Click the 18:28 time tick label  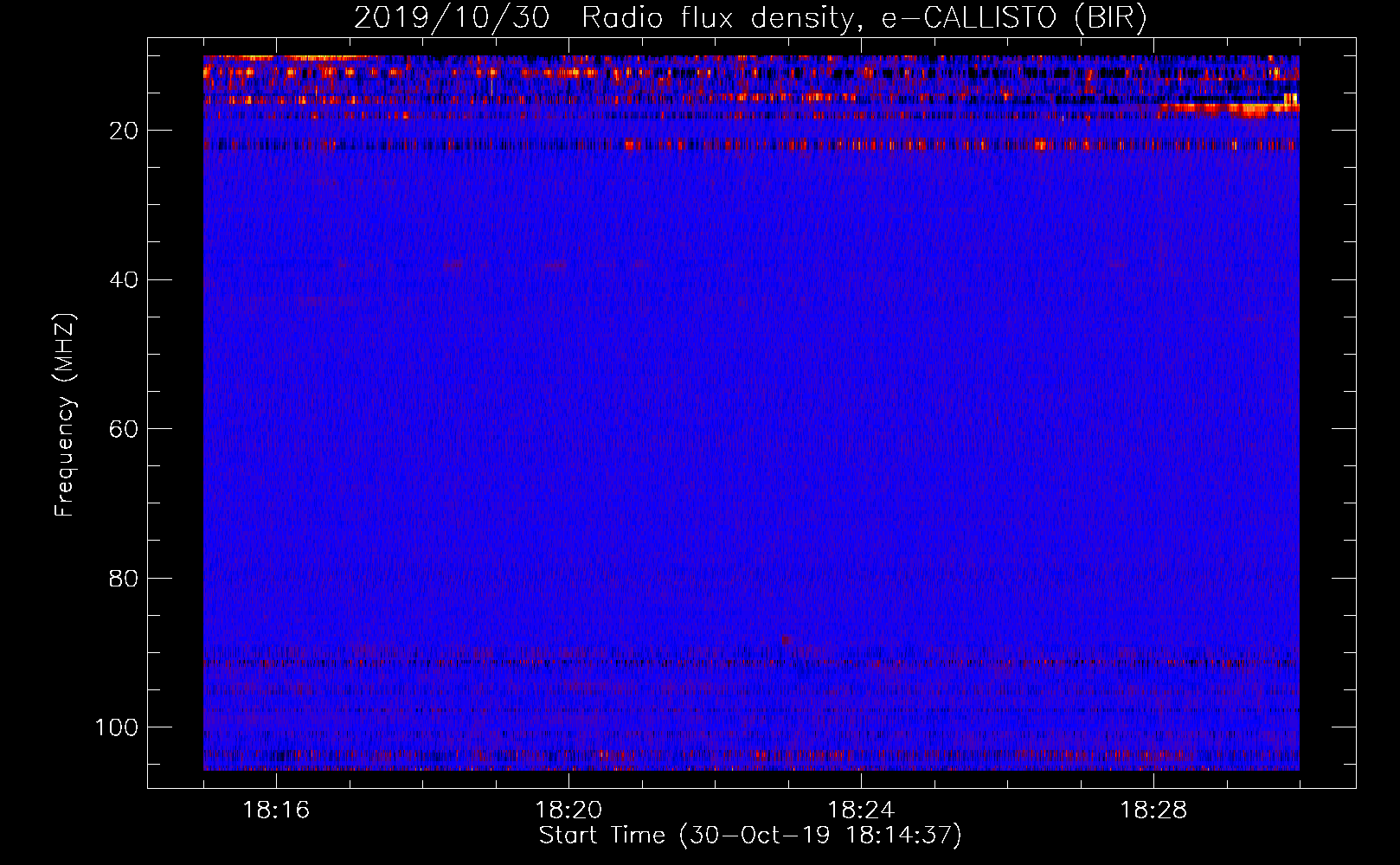pyautogui.click(x=1153, y=811)
